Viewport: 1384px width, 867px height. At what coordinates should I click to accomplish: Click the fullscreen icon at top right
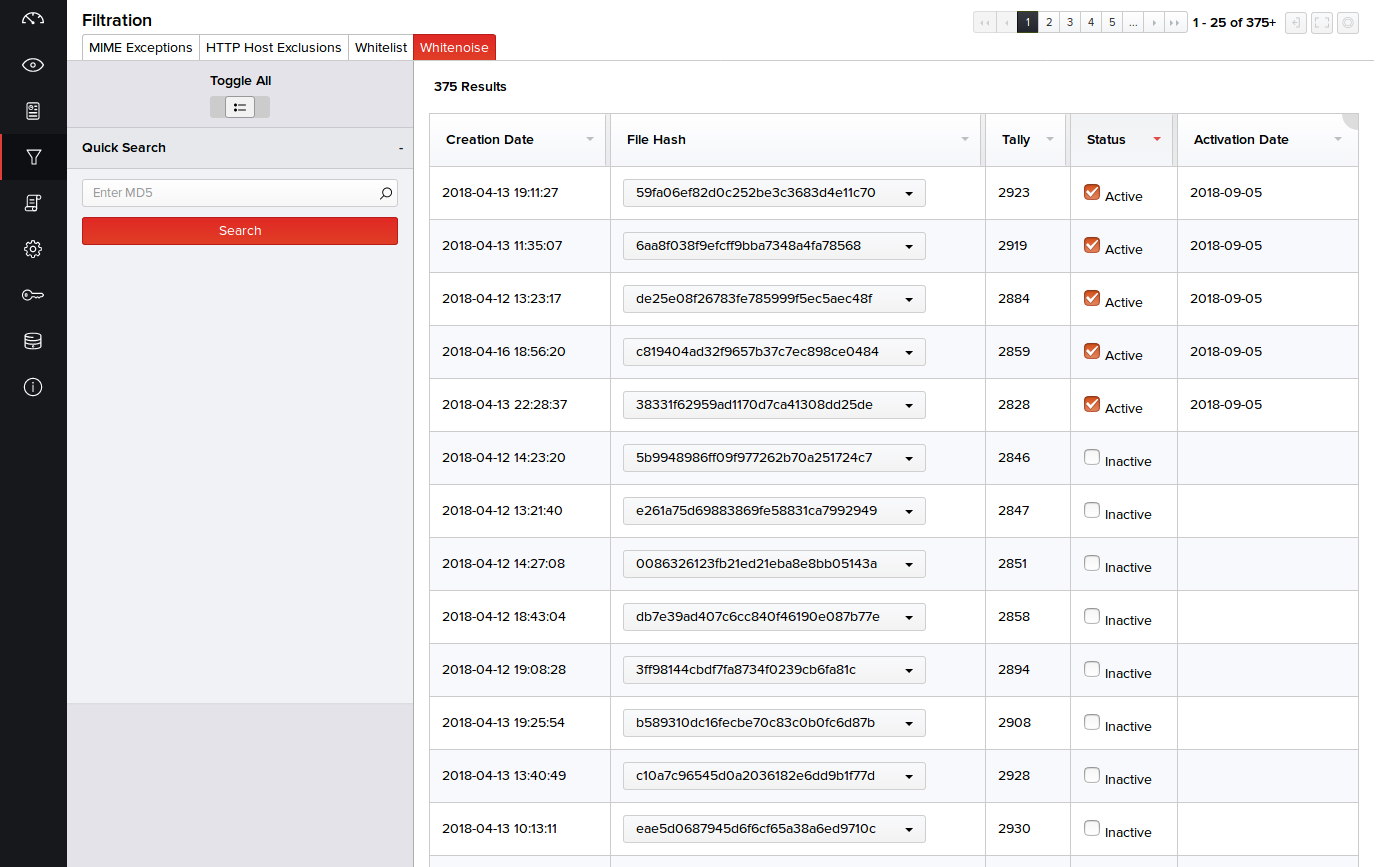point(1321,23)
